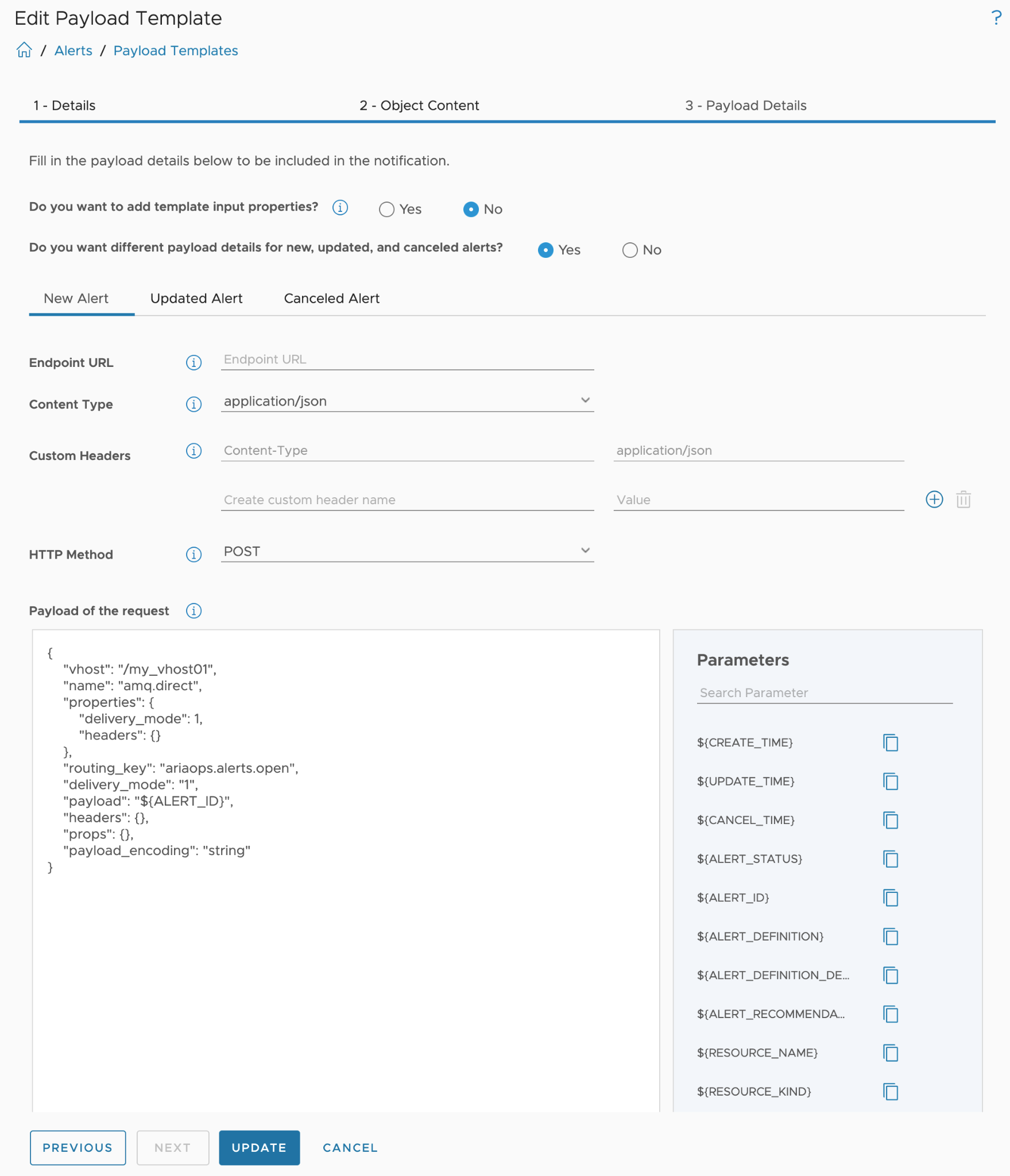Click the ${CREATE_TIME} parameter text
This screenshot has width=1010, height=1176.
(x=745, y=742)
